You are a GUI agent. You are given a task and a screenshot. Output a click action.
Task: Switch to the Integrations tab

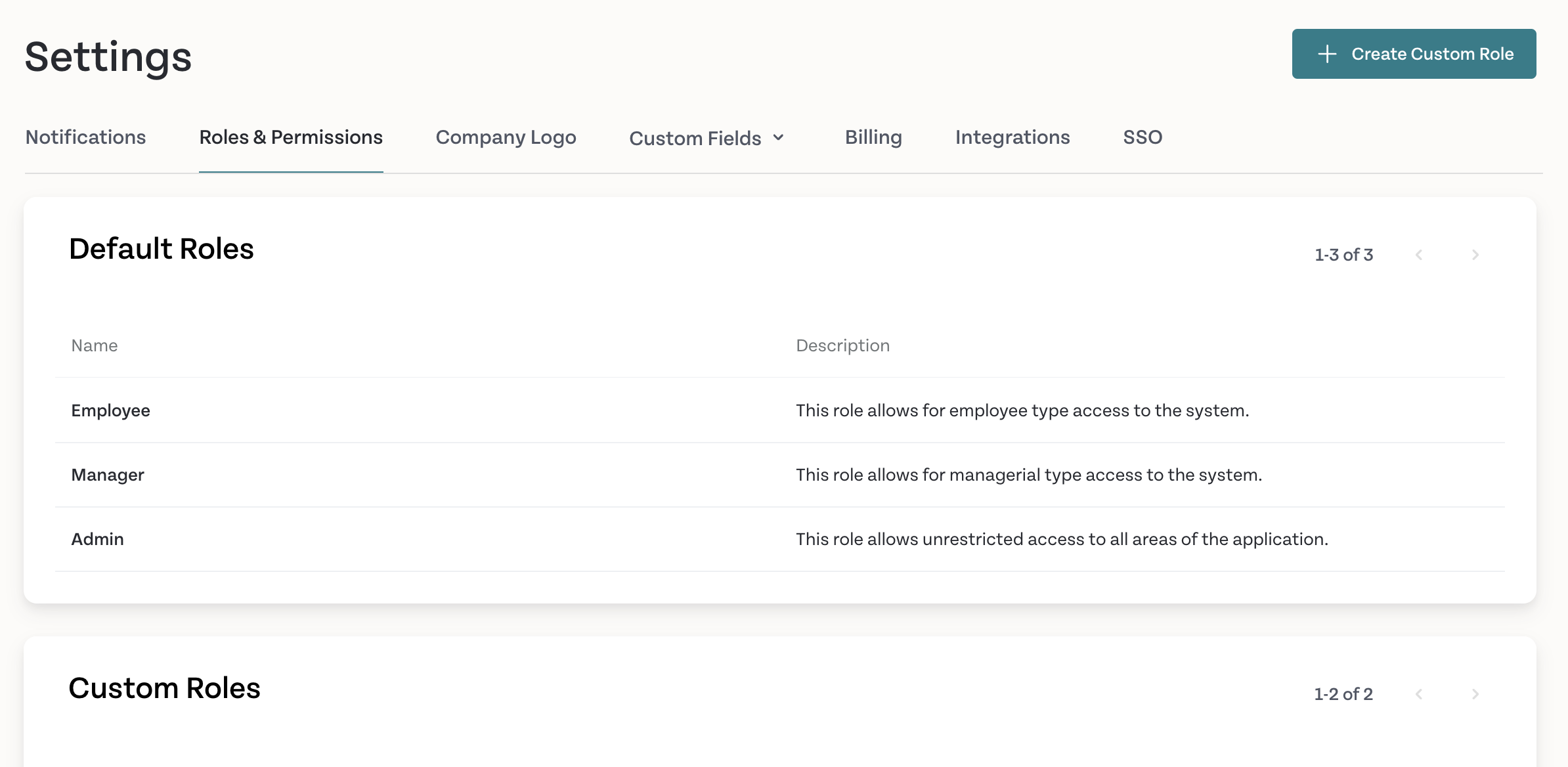1013,137
